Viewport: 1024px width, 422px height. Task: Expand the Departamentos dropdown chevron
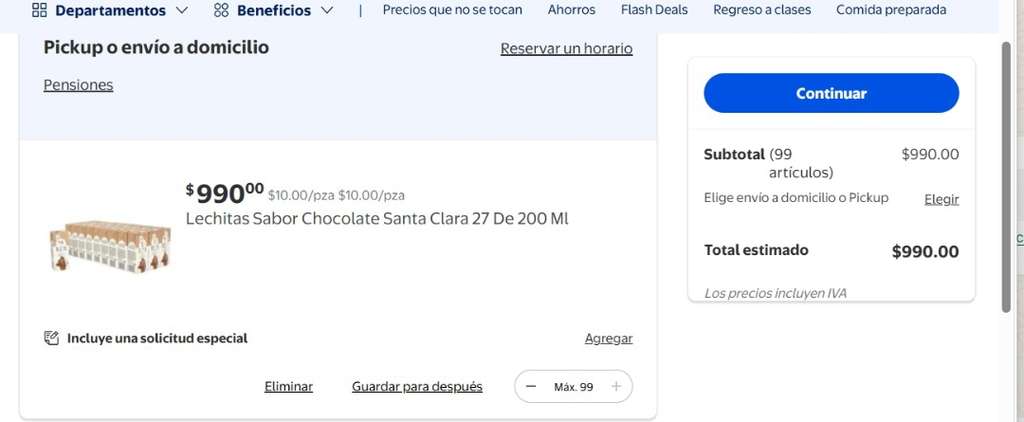point(182,10)
